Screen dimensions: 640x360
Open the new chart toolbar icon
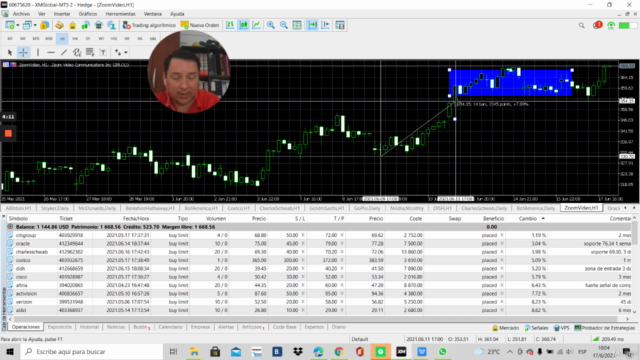point(10,25)
